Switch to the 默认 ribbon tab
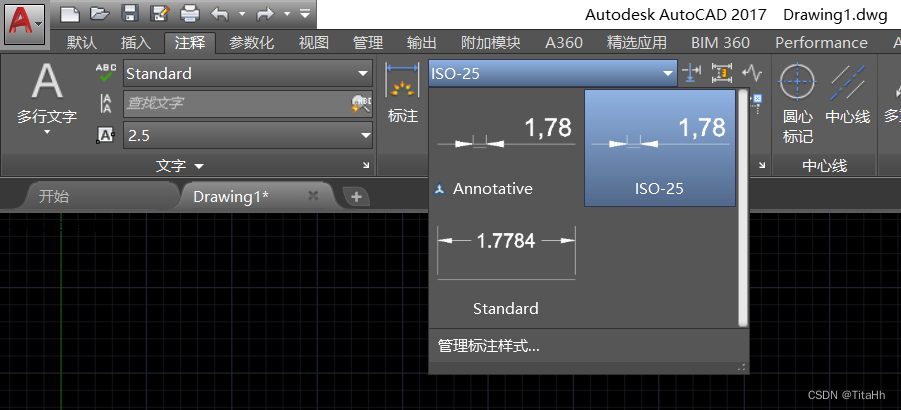 [x=82, y=42]
